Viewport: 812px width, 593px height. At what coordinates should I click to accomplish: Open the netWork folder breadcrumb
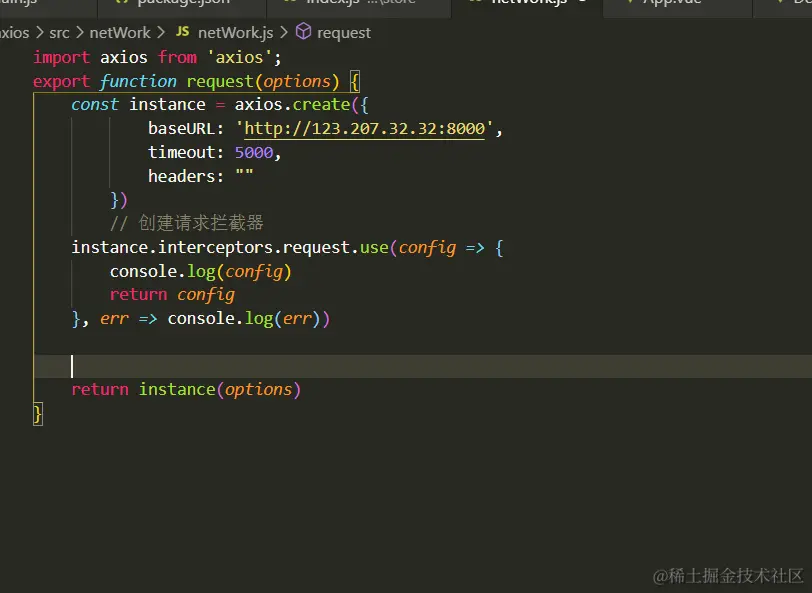(x=120, y=33)
